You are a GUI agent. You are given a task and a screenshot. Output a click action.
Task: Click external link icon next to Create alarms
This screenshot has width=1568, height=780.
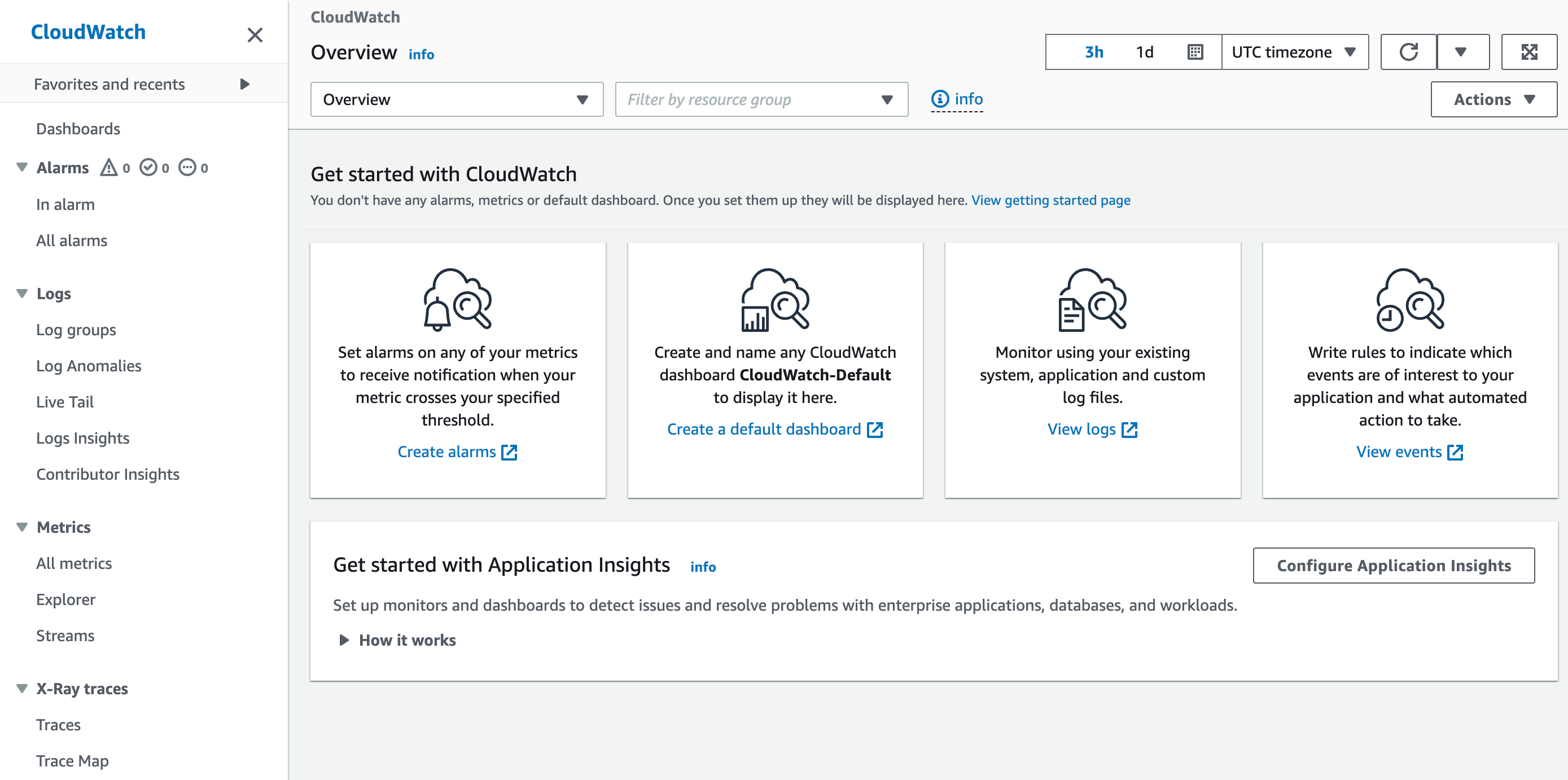[509, 453]
